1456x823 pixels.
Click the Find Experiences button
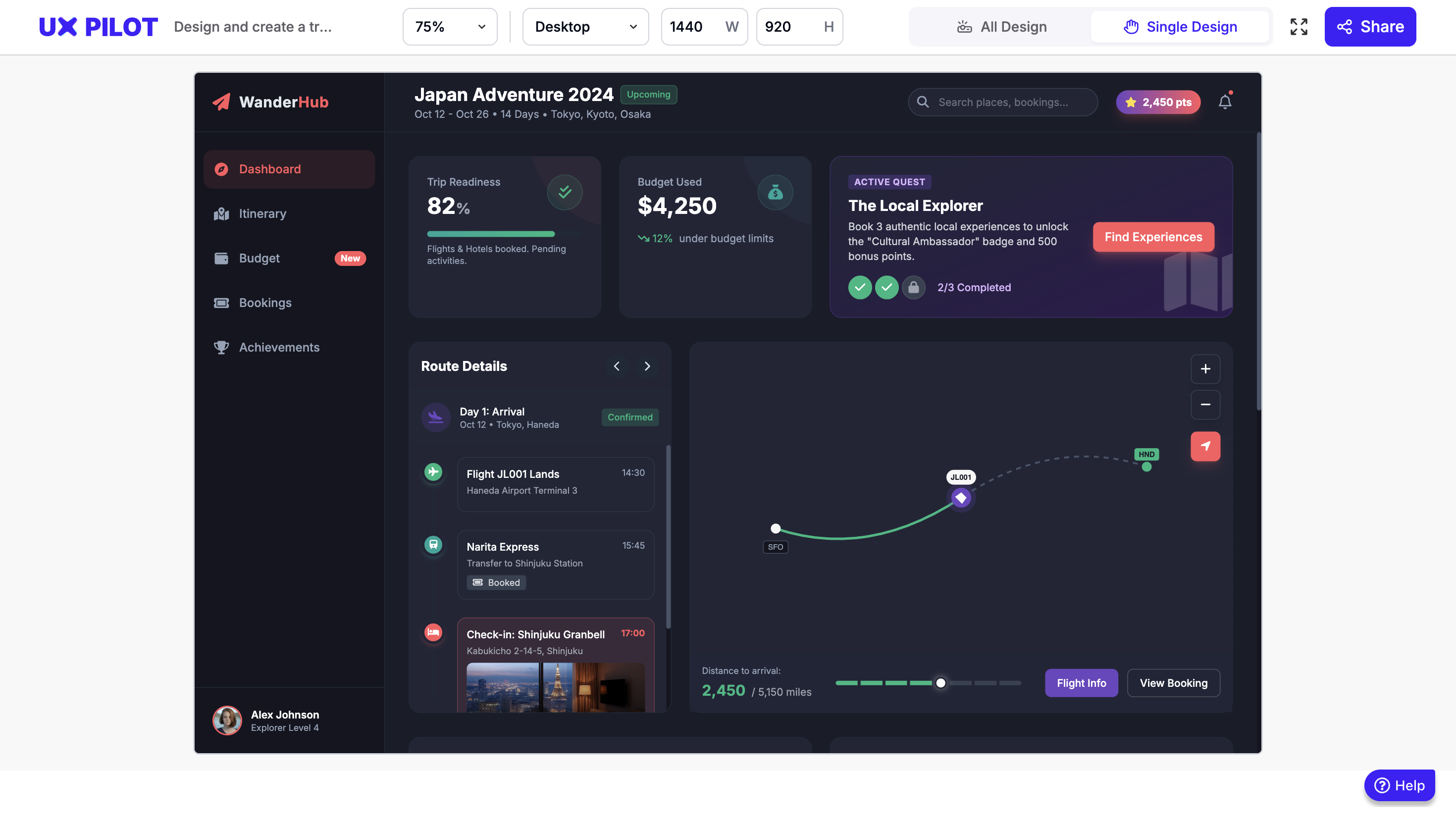[x=1153, y=237]
